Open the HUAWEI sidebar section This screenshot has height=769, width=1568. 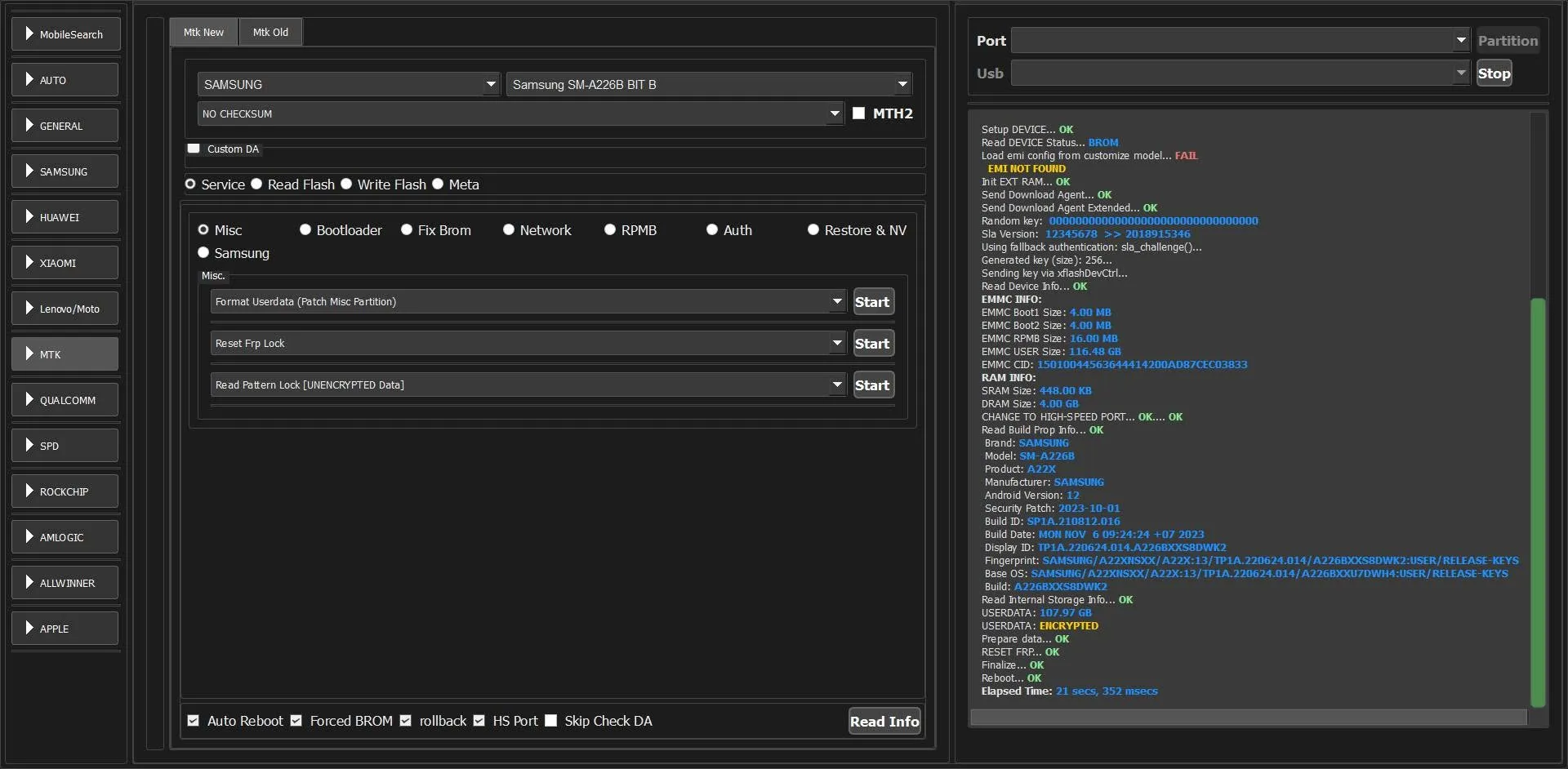click(x=66, y=217)
